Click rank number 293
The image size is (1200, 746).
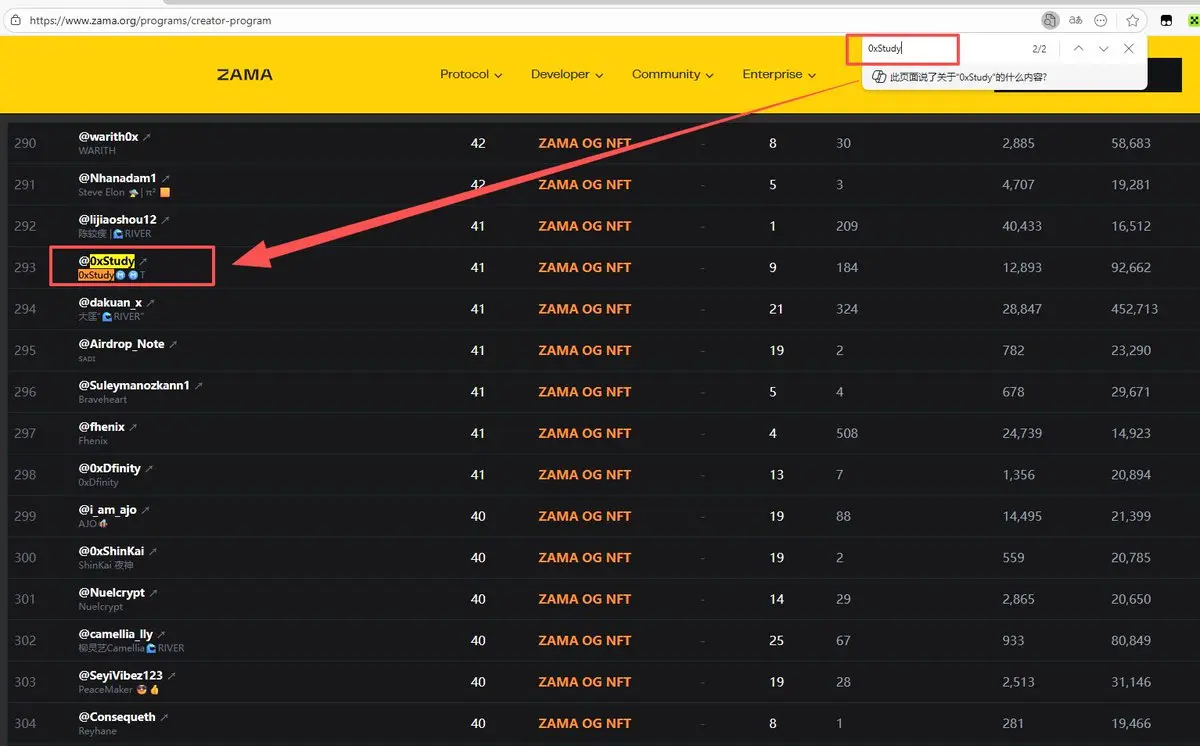pyautogui.click(x=25, y=267)
